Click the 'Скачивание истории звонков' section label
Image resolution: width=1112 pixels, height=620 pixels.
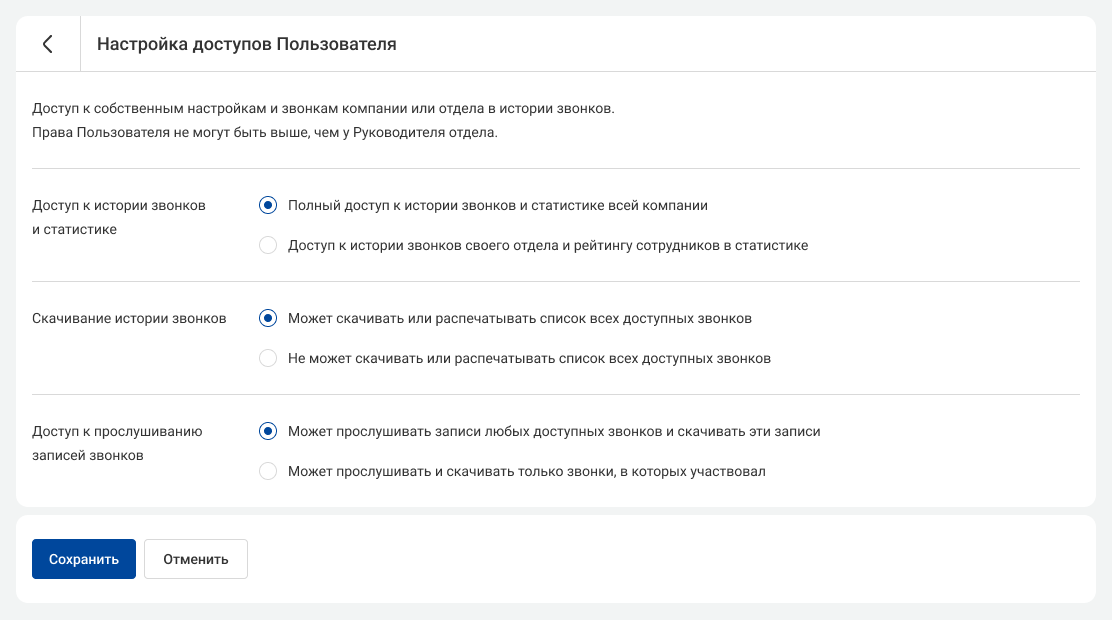pos(129,318)
